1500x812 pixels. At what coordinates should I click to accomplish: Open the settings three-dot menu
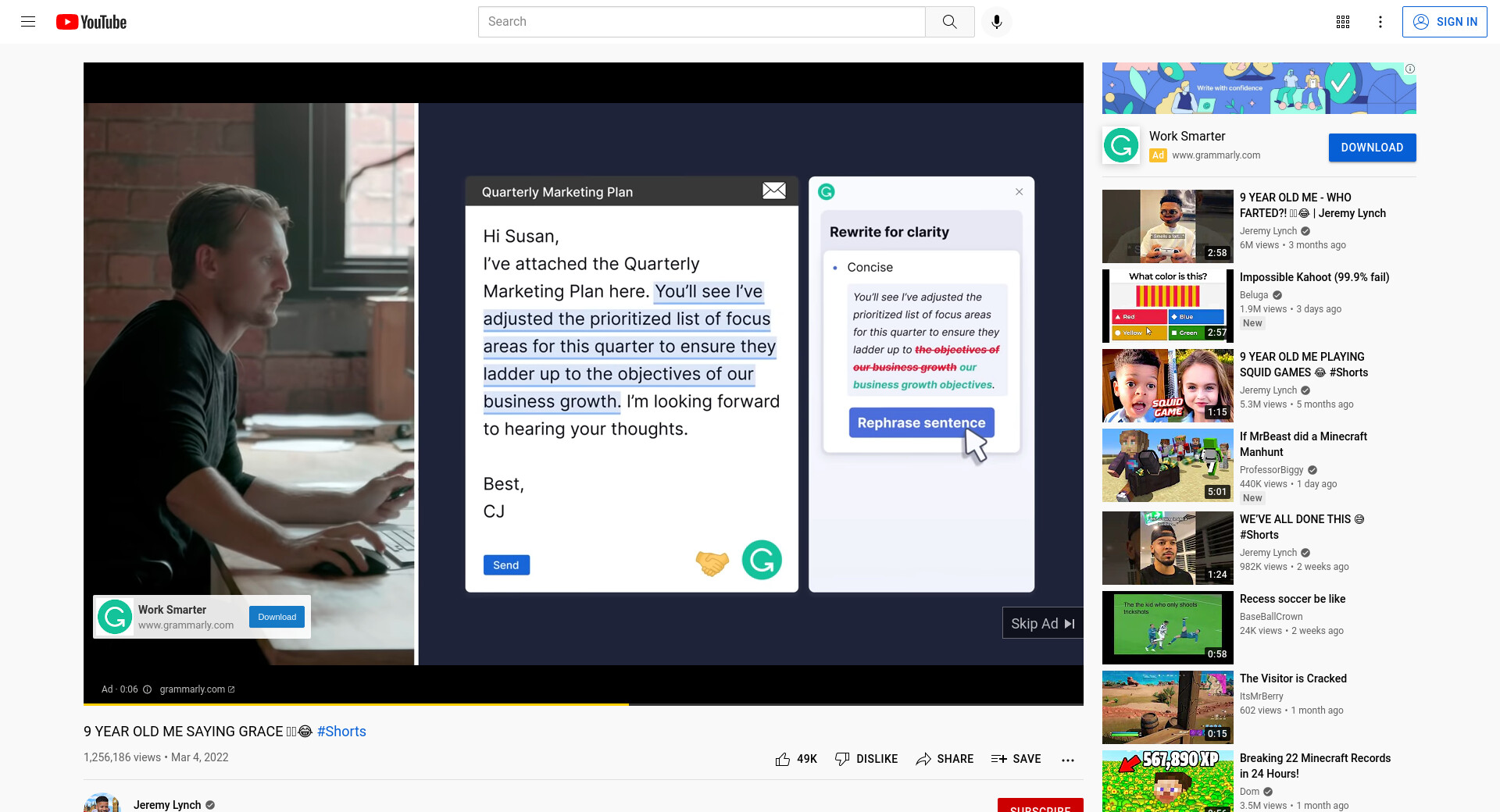[x=1380, y=22]
